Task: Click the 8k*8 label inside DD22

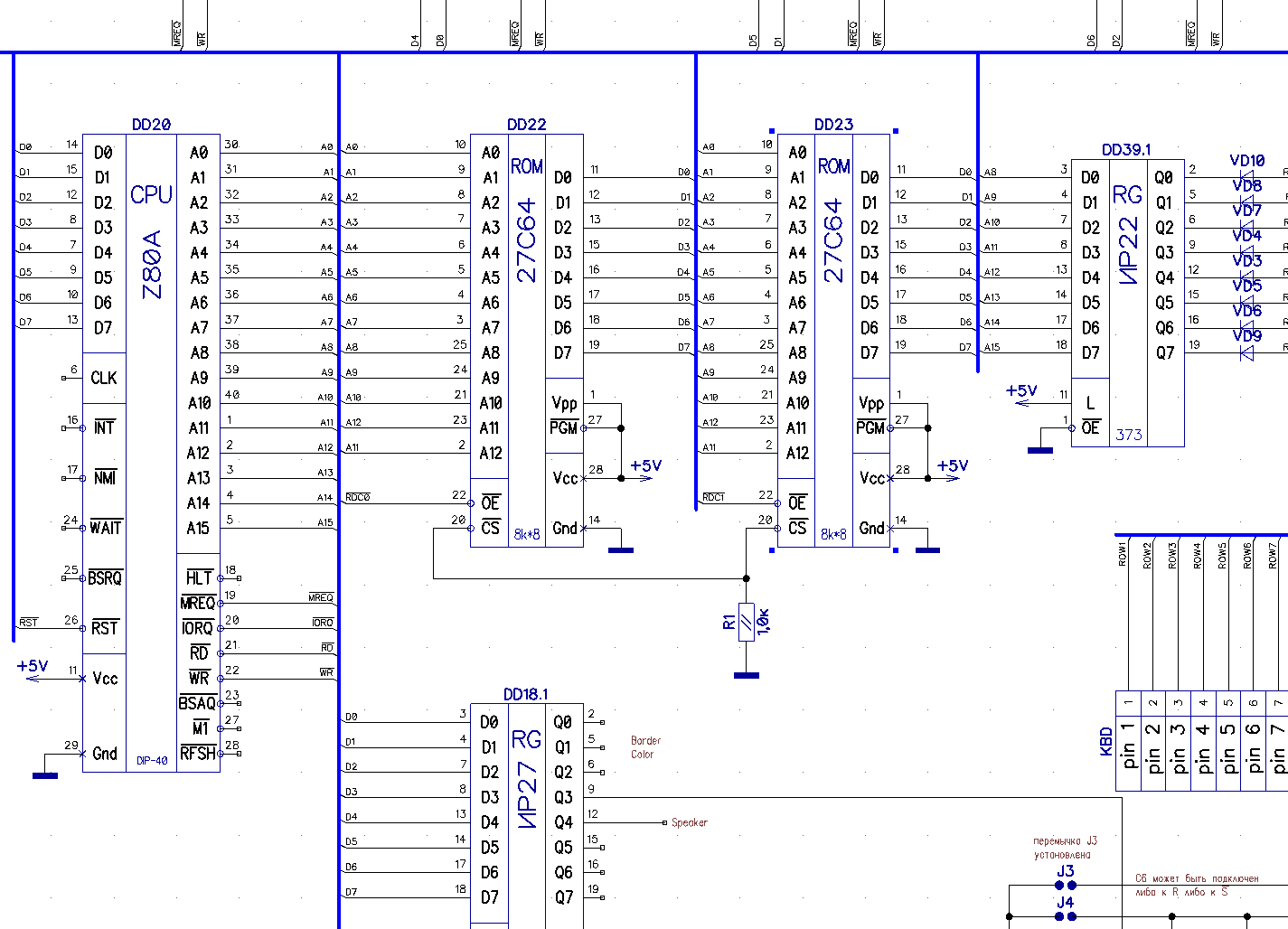Action: (527, 534)
